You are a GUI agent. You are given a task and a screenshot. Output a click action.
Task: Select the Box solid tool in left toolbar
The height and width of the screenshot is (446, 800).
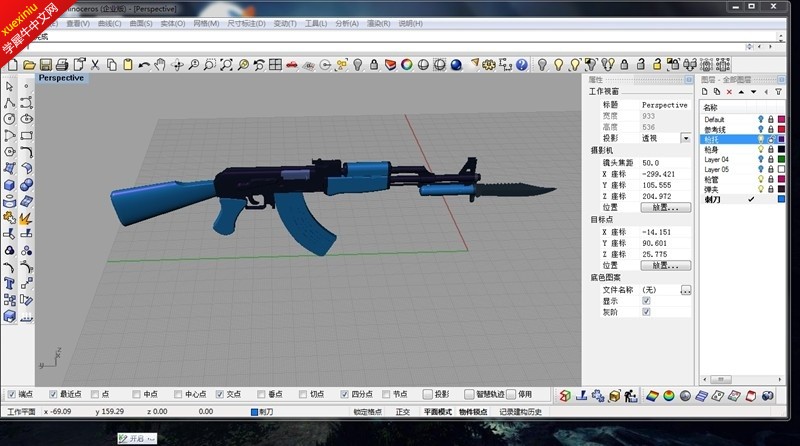click(10, 185)
